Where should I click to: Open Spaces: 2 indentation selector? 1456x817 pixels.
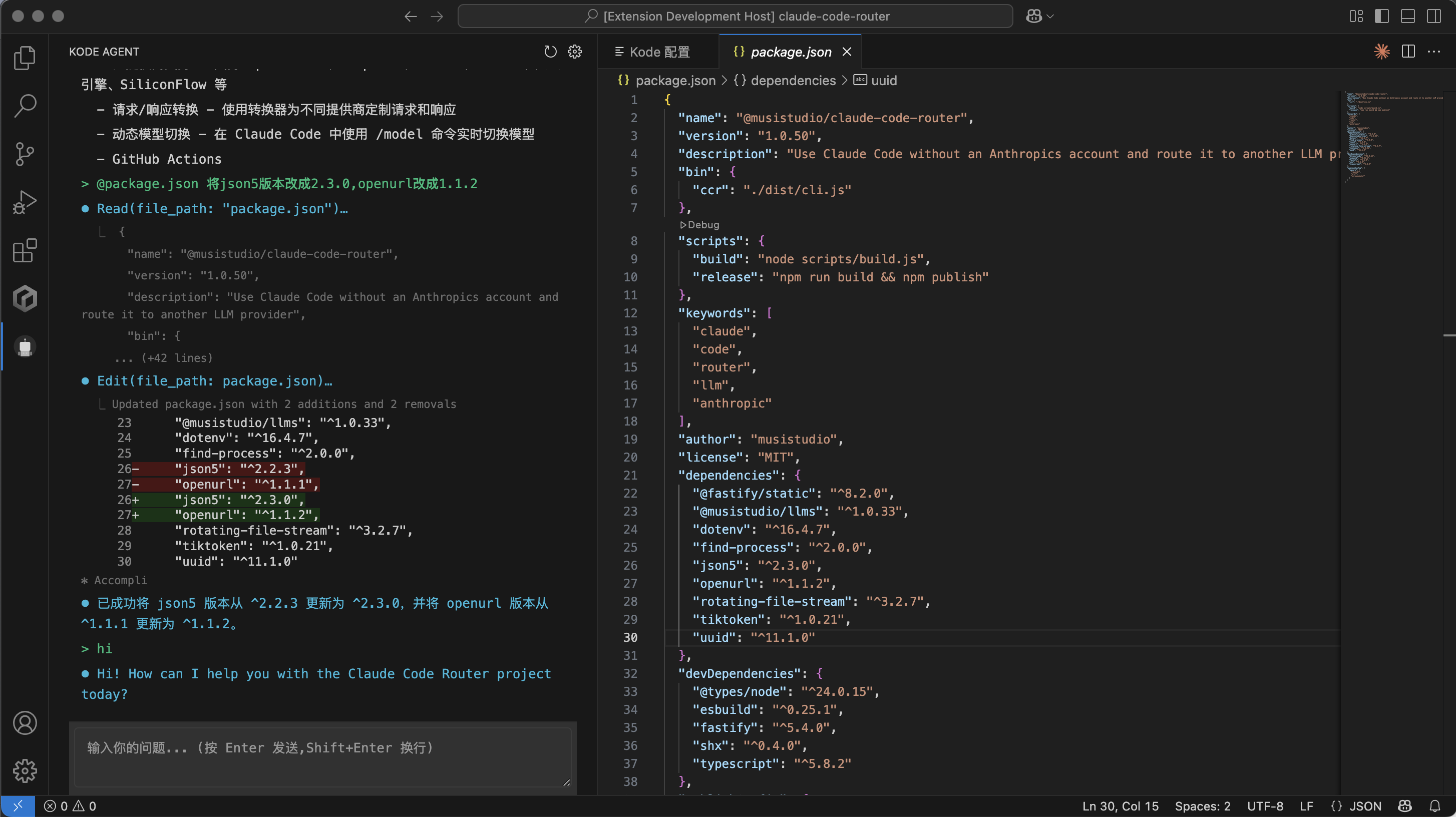pyautogui.click(x=1202, y=806)
